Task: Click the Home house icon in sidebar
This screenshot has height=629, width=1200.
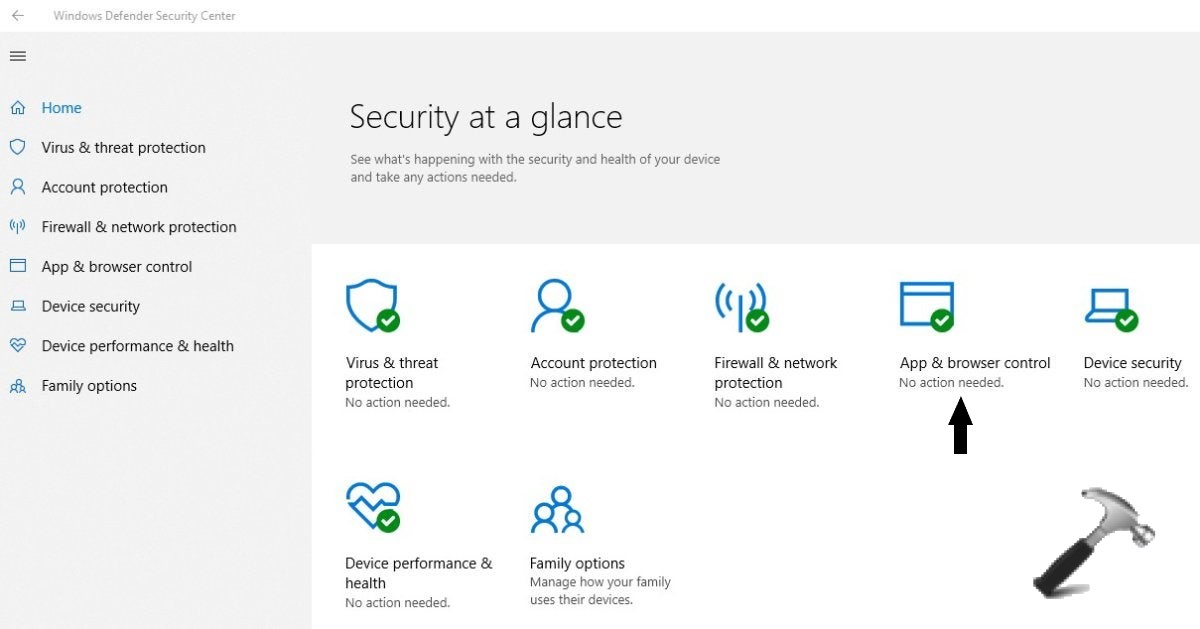Action: [x=17, y=107]
